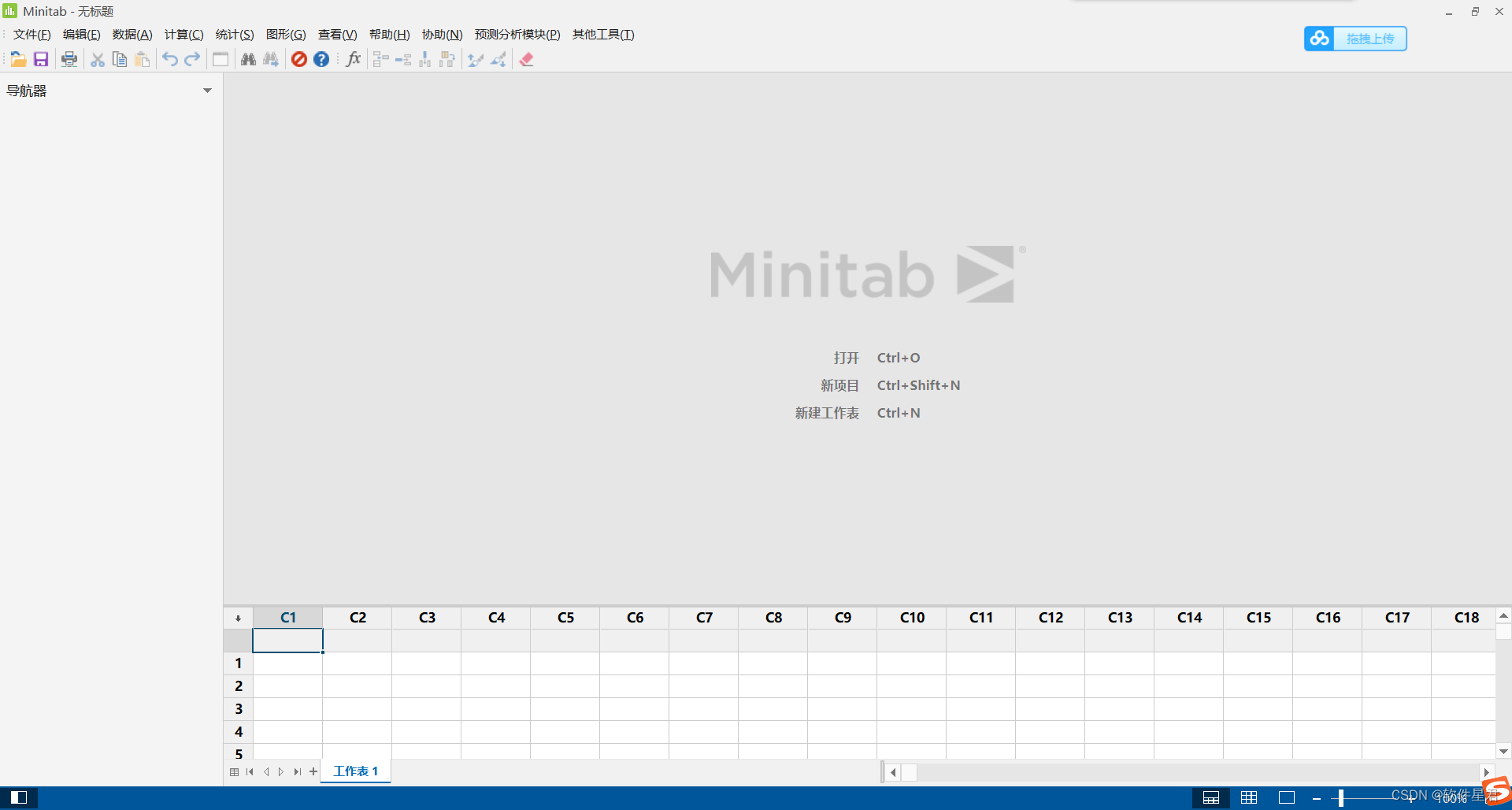Image resolution: width=1512 pixels, height=810 pixels.
Task: Jump to the first worksheet tab
Action: (250, 772)
